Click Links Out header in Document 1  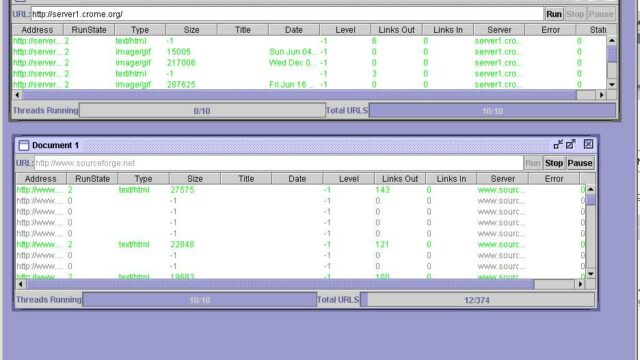(x=400, y=179)
